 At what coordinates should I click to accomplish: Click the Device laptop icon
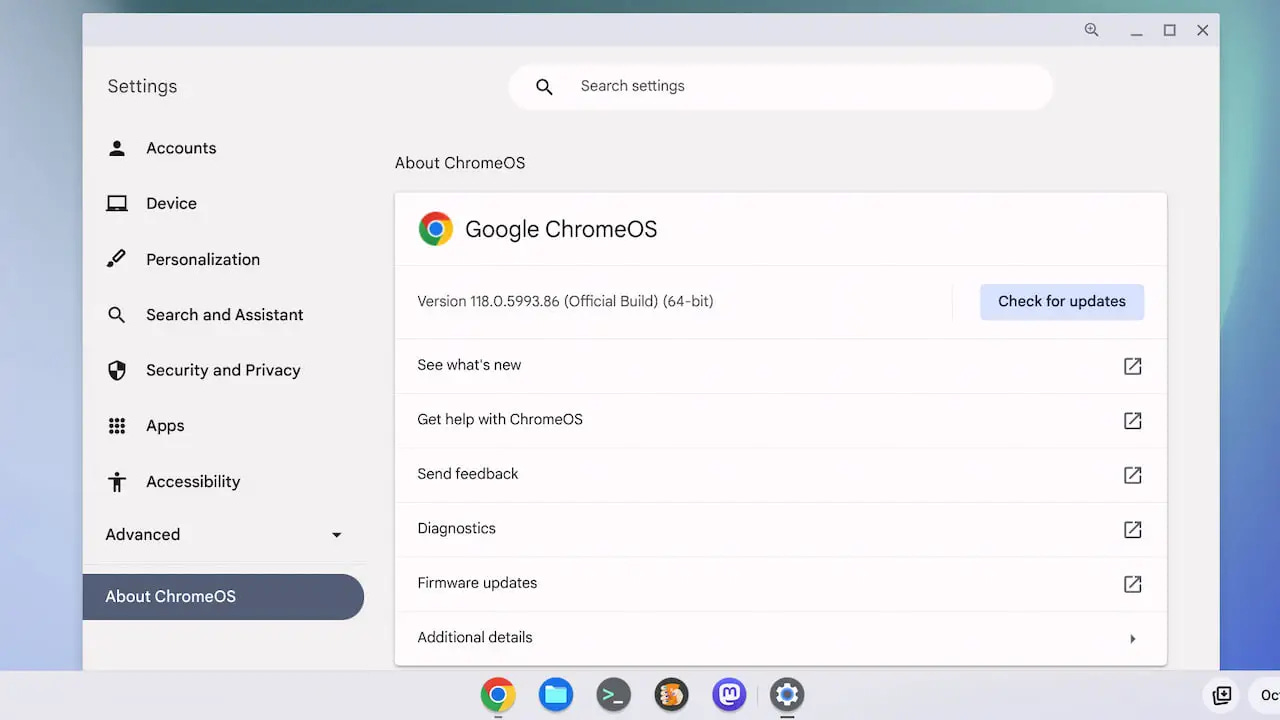(x=117, y=204)
